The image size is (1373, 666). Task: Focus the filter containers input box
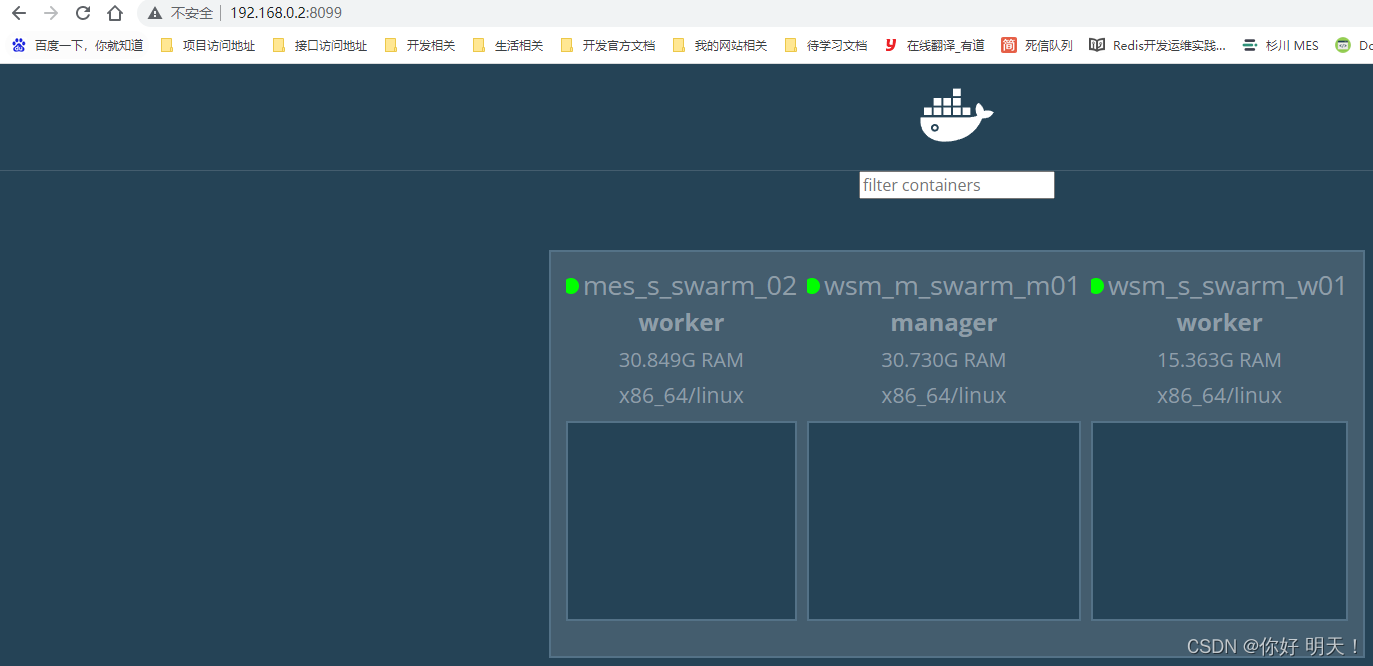click(957, 185)
